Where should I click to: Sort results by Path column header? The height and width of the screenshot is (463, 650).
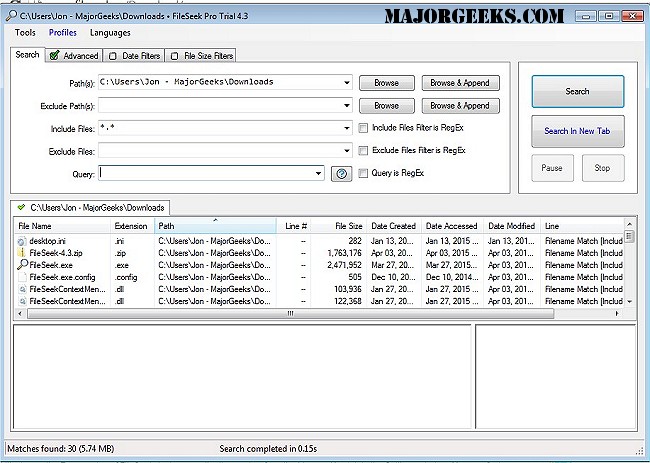[x=215, y=226]
